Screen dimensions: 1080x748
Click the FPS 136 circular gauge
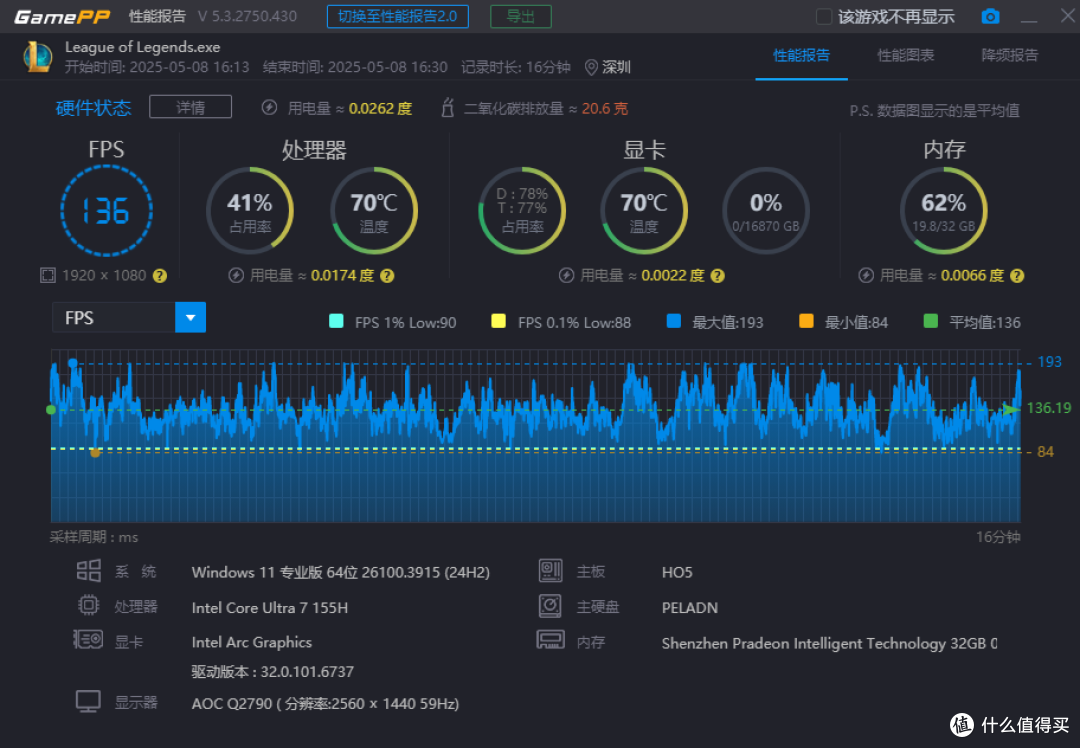pos(106,211)
